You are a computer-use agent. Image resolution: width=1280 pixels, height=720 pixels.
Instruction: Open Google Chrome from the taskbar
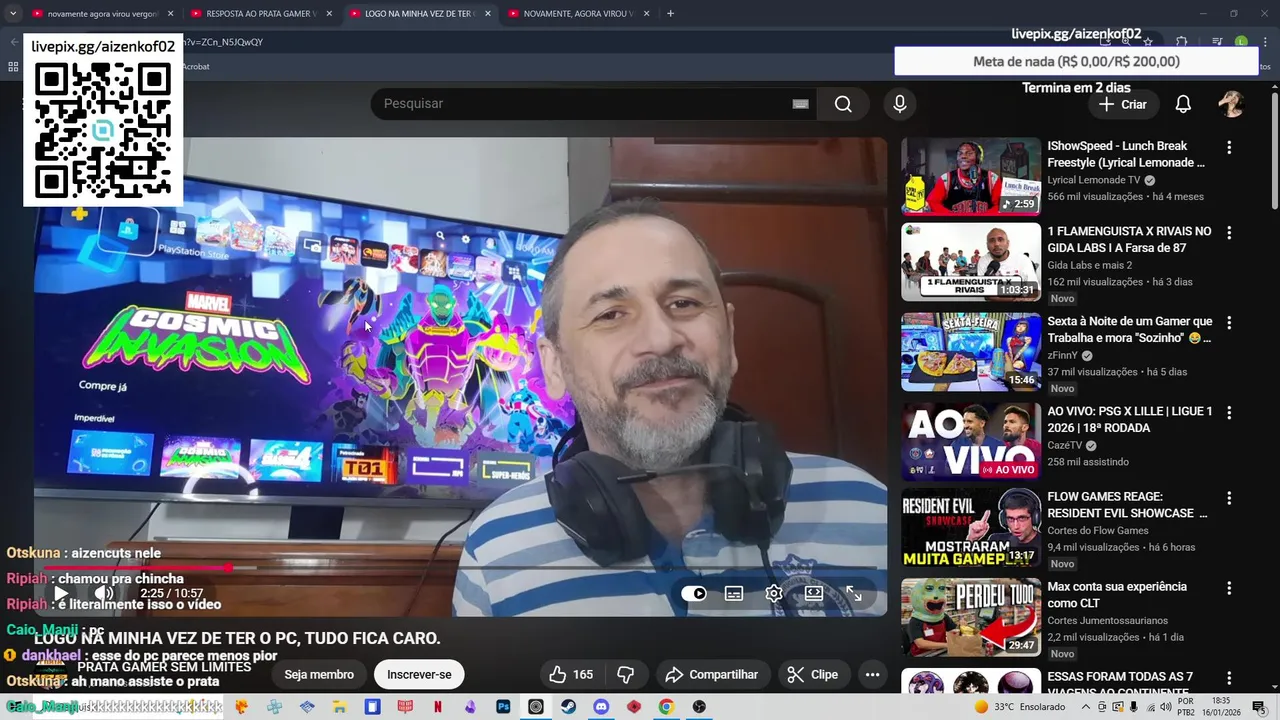click(666, 707)
